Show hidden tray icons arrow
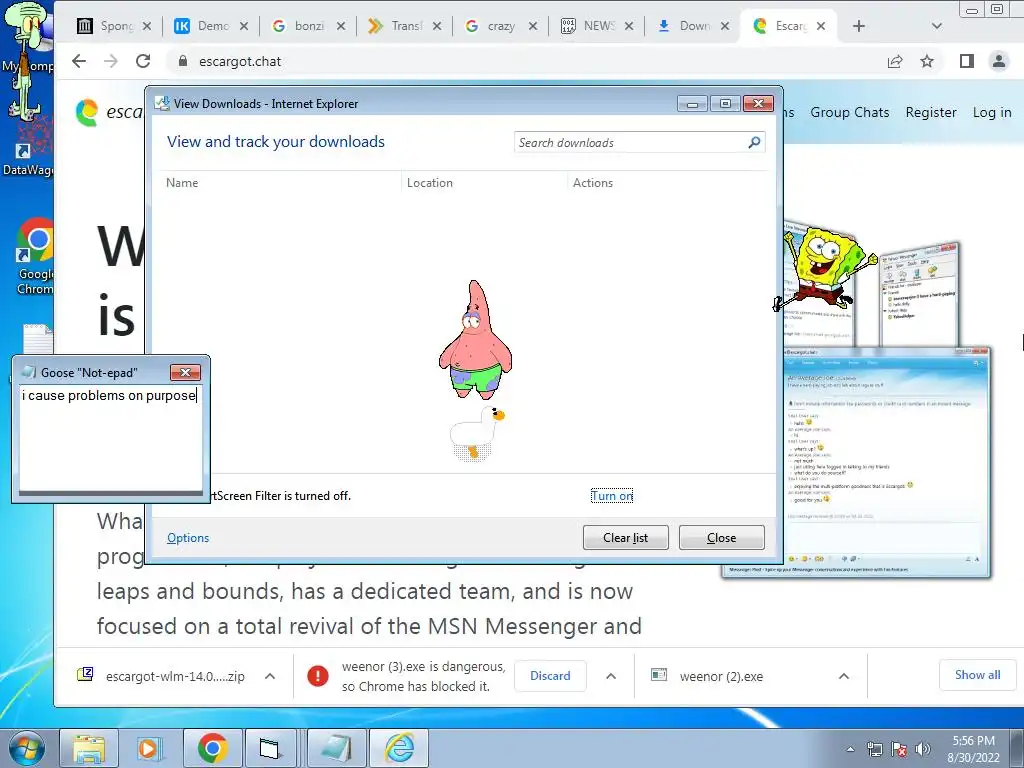 (x=850, y=749)
